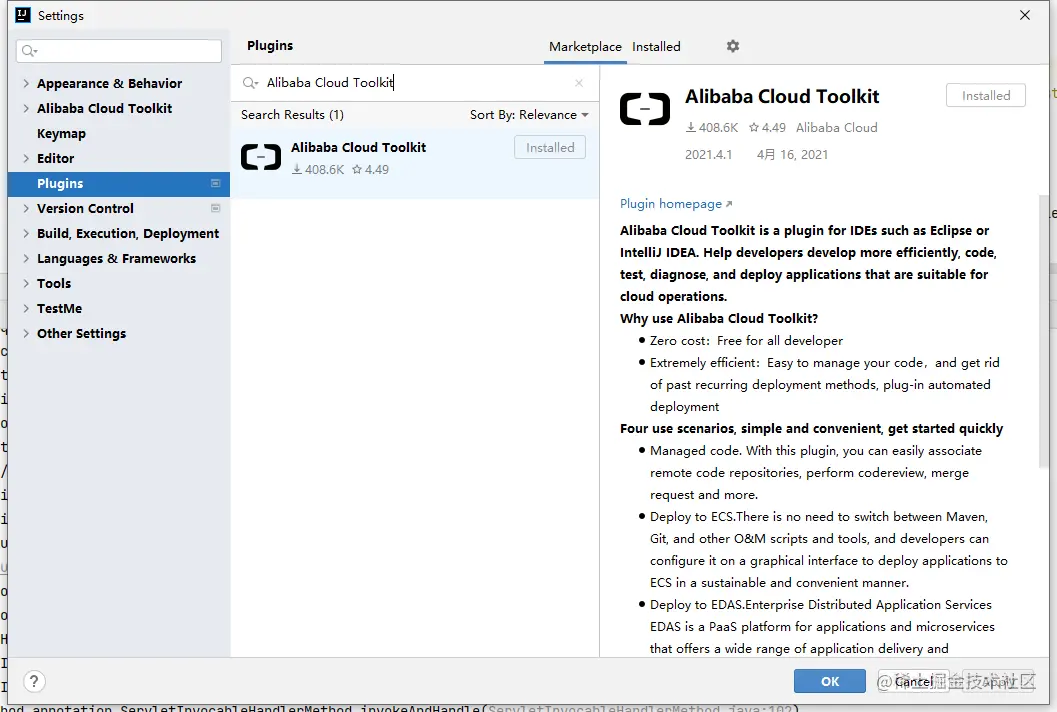Screen dimensions: 1057x712
Task: Click the IntelliJ icon in the title bar
Action: (x=23, y=15)
